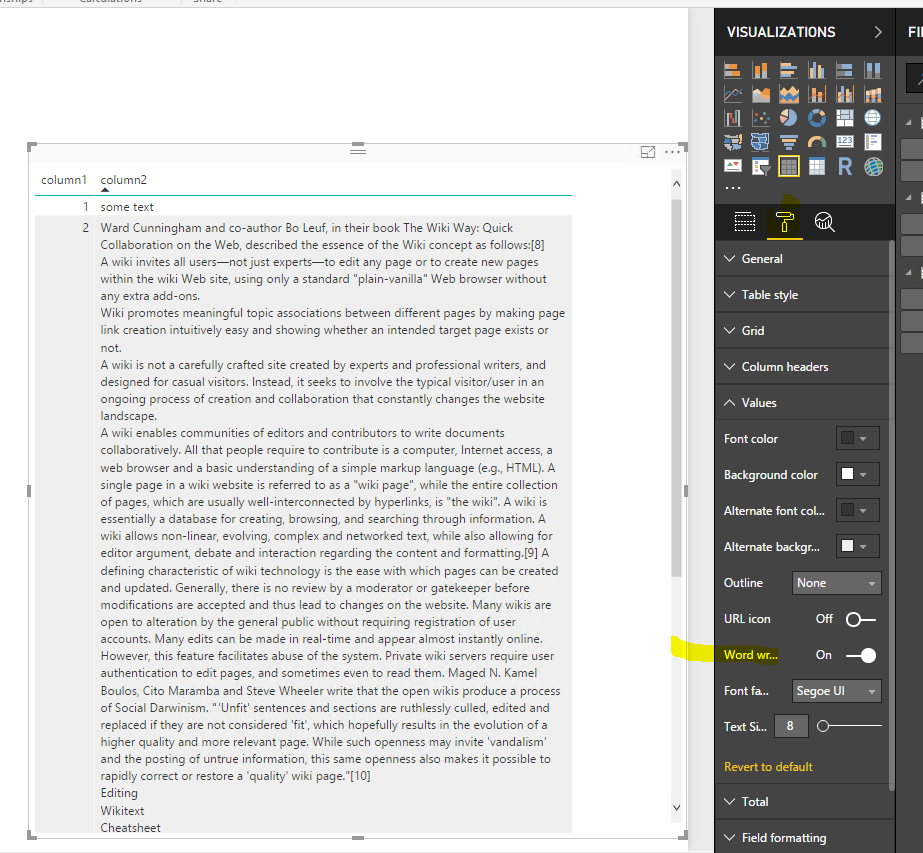
Task: Click the Text Size value field
Action: 791,726
